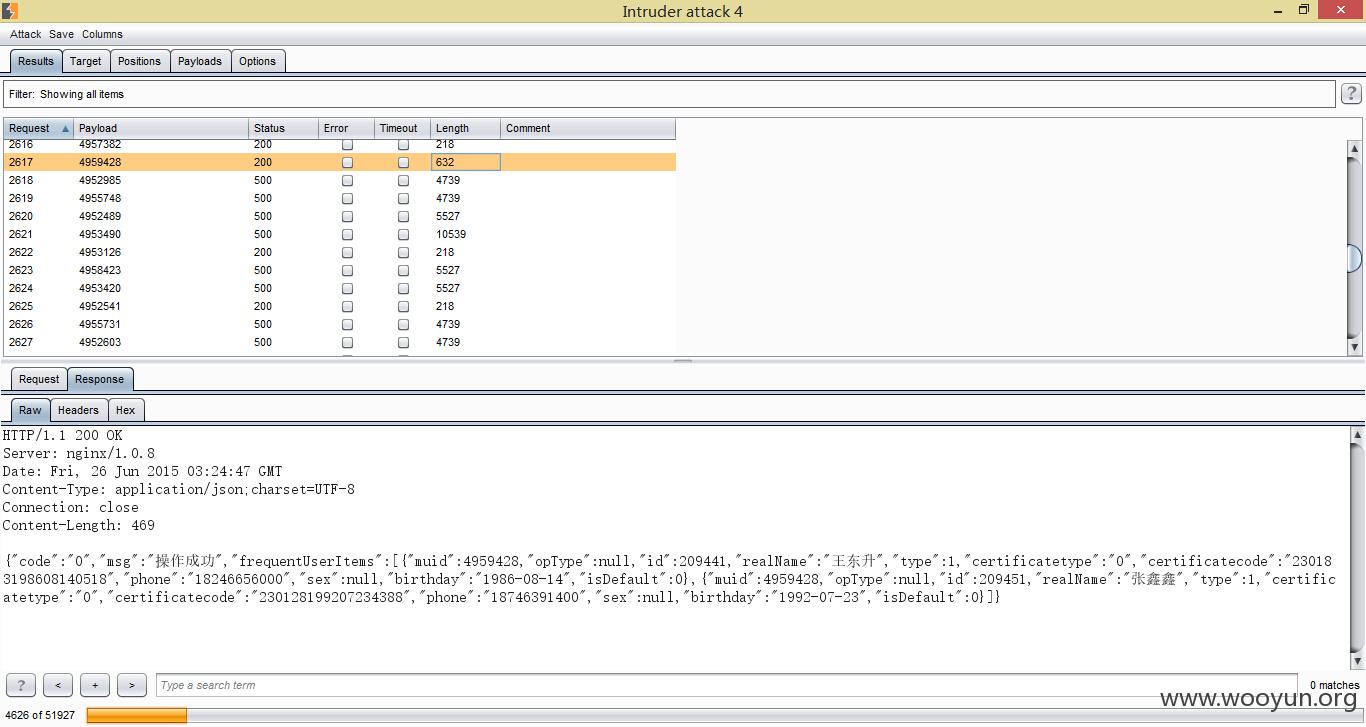Toggle Timeout checkbox for request 2622
The image size is (1366, 727).
point(403,252)
